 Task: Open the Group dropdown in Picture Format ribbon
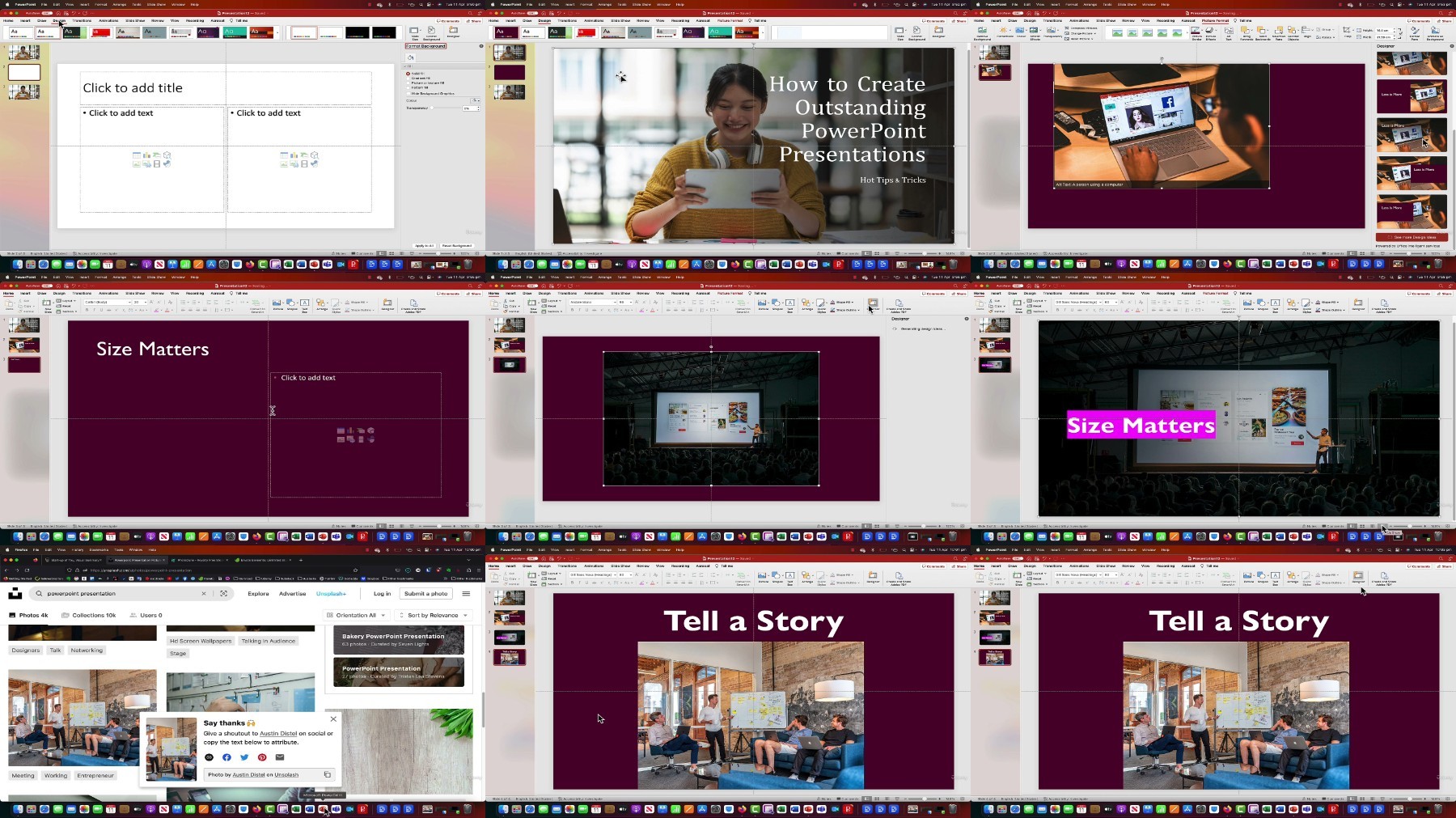click(1326, 29)
